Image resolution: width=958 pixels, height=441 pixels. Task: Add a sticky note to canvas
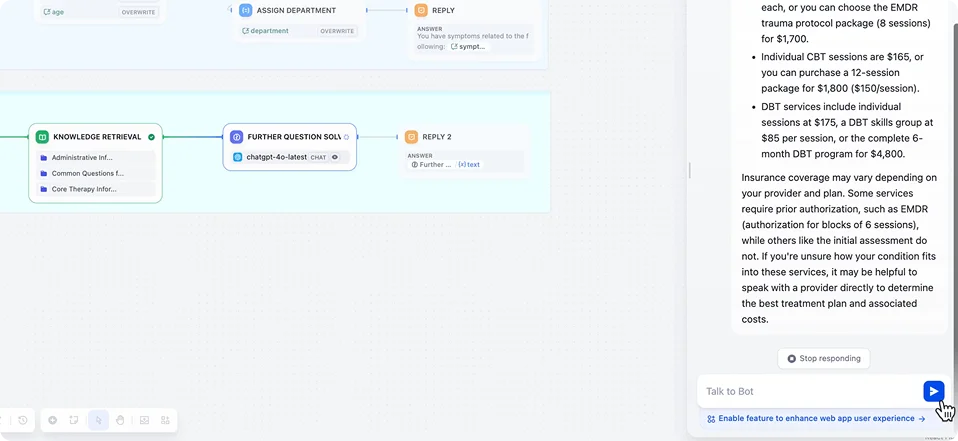pyautogui.click(x=74, y=420)
